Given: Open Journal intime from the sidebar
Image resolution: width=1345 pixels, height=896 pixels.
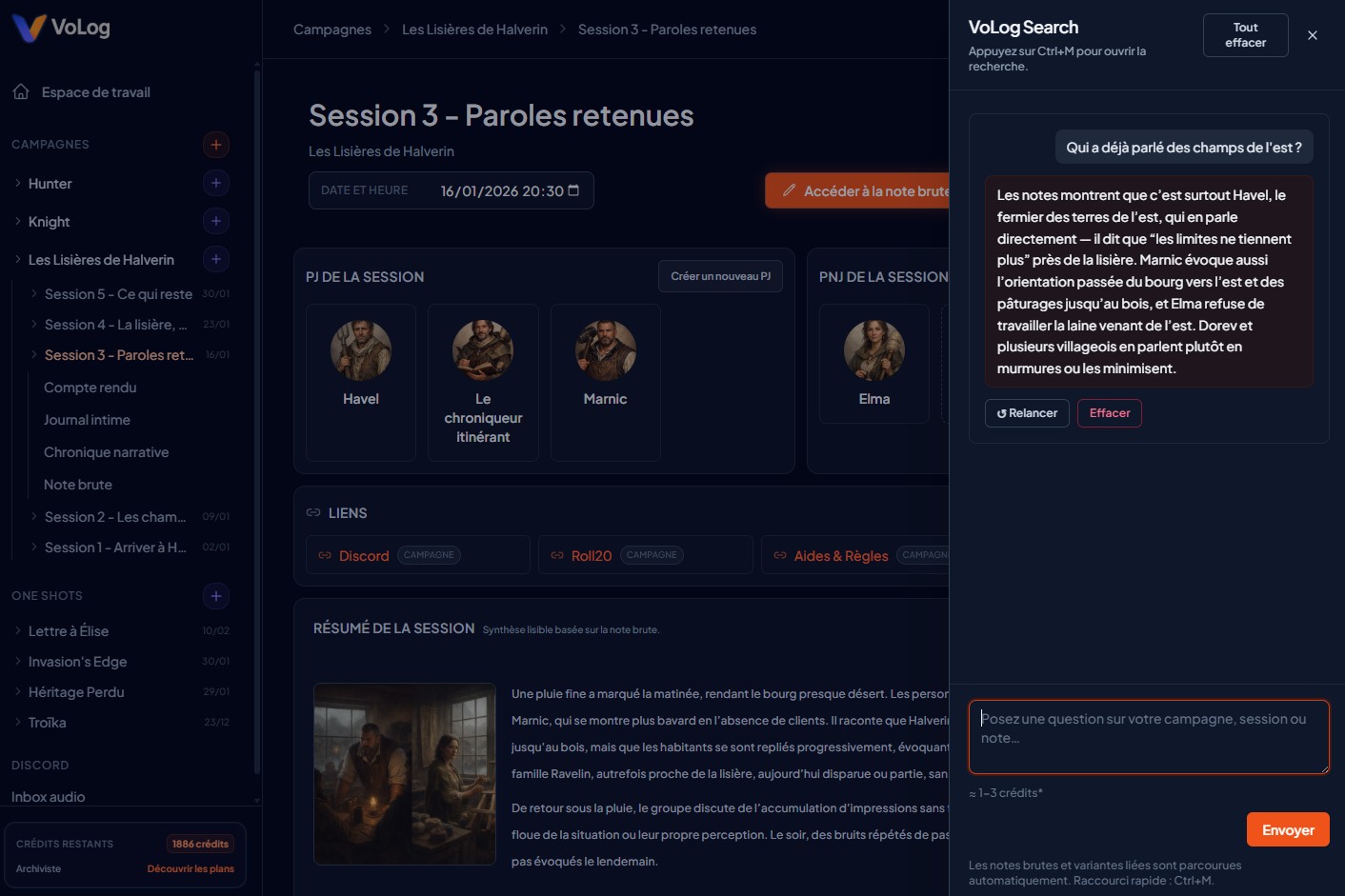Looking at the screenshot, I should click(87, 419).
